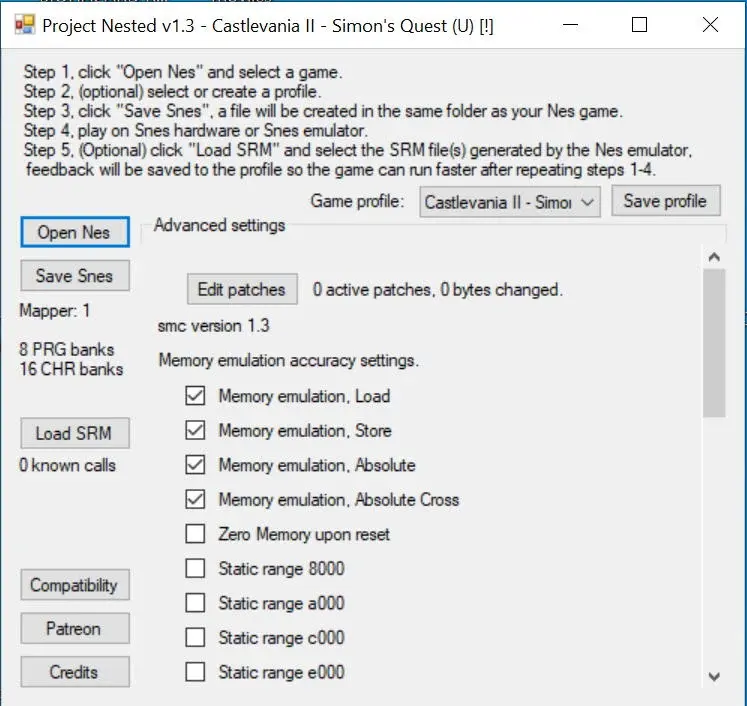Viewport: 747px width, 706px height.
Task: Check the Static range 8000 option
Action: (196, 569)
